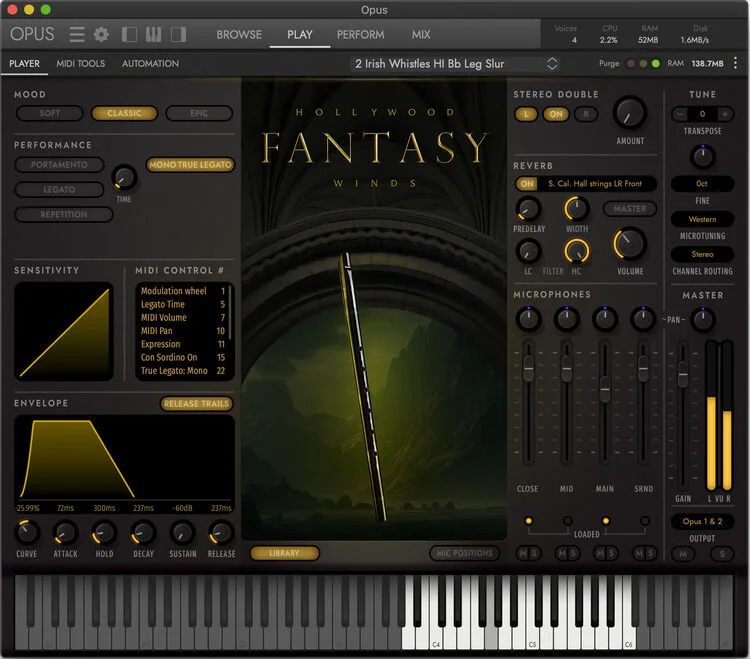Click the reverb HC filter knob
Screen dimensions: 750x659
577,251
